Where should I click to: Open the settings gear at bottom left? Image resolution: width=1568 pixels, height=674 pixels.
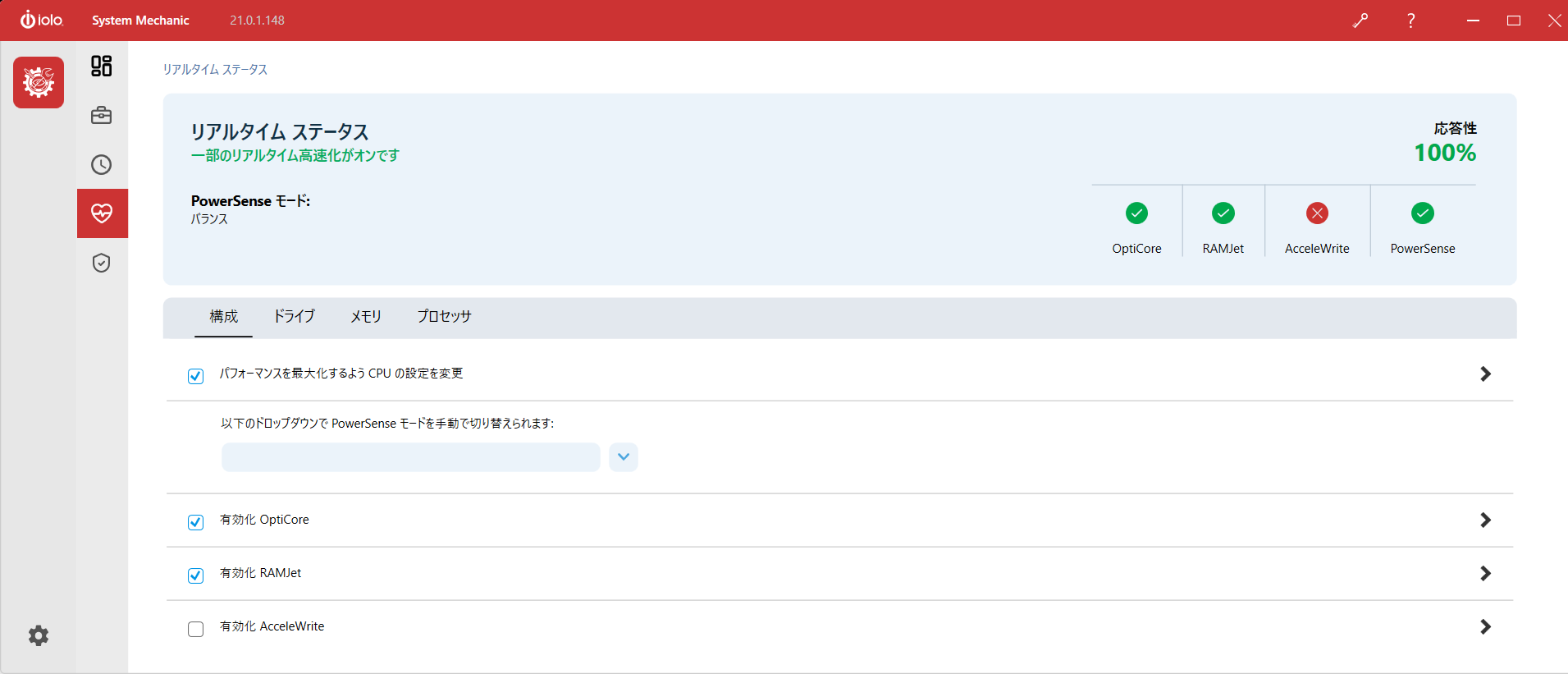(x=39, y=635)
